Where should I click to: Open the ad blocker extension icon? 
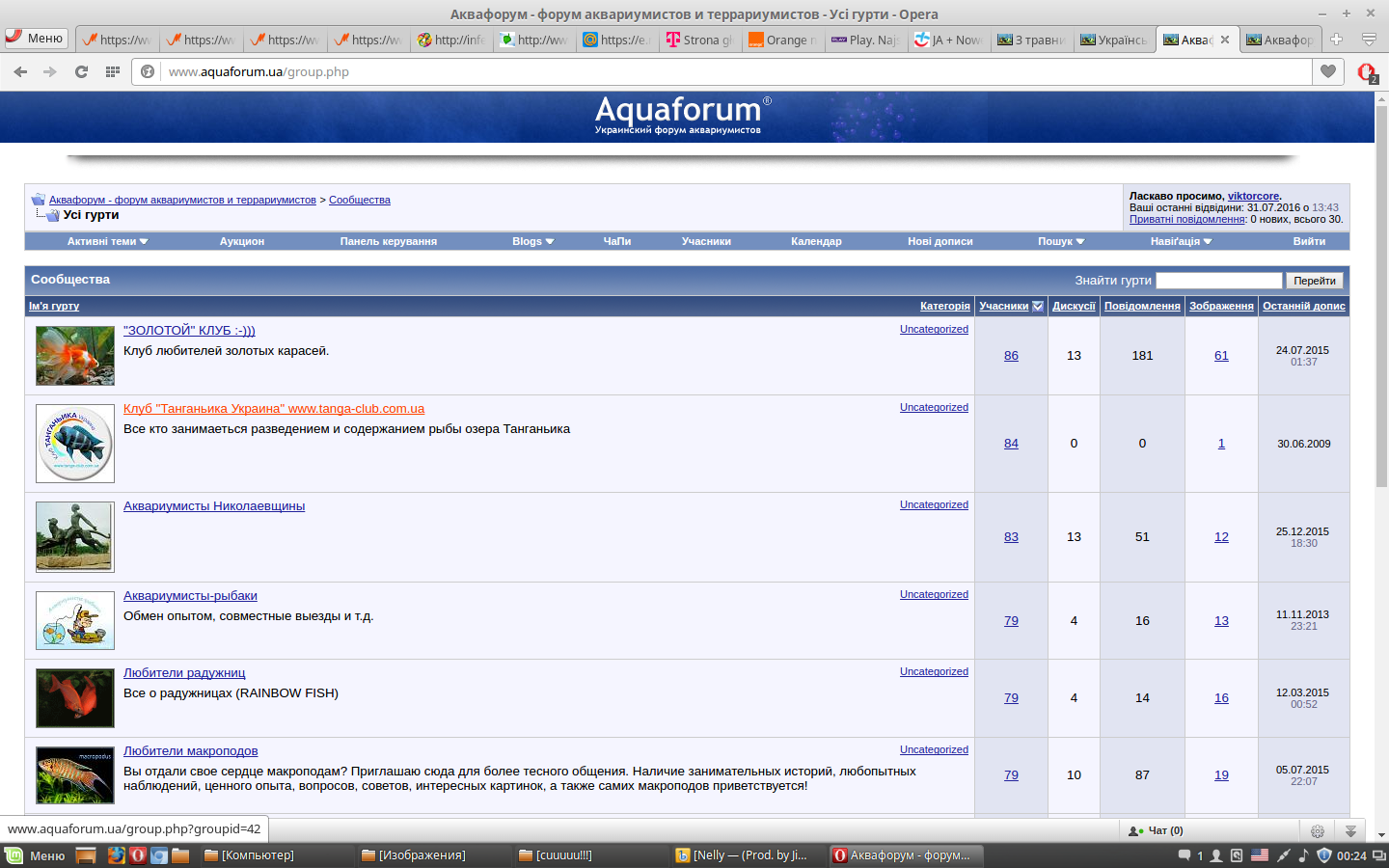point(1366,71)
